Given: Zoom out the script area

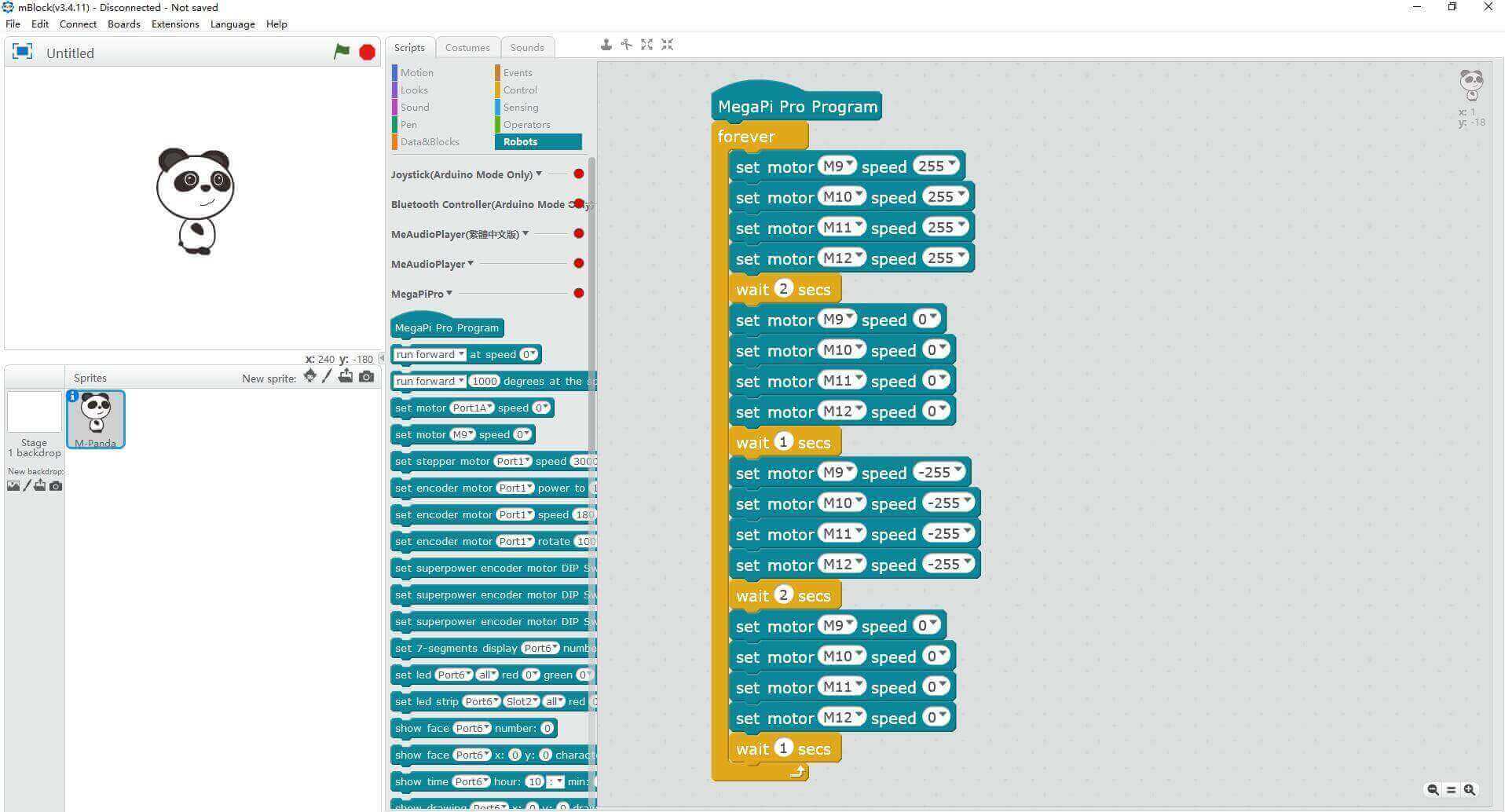Looking at the screenshot, I should pos(1434,790).
